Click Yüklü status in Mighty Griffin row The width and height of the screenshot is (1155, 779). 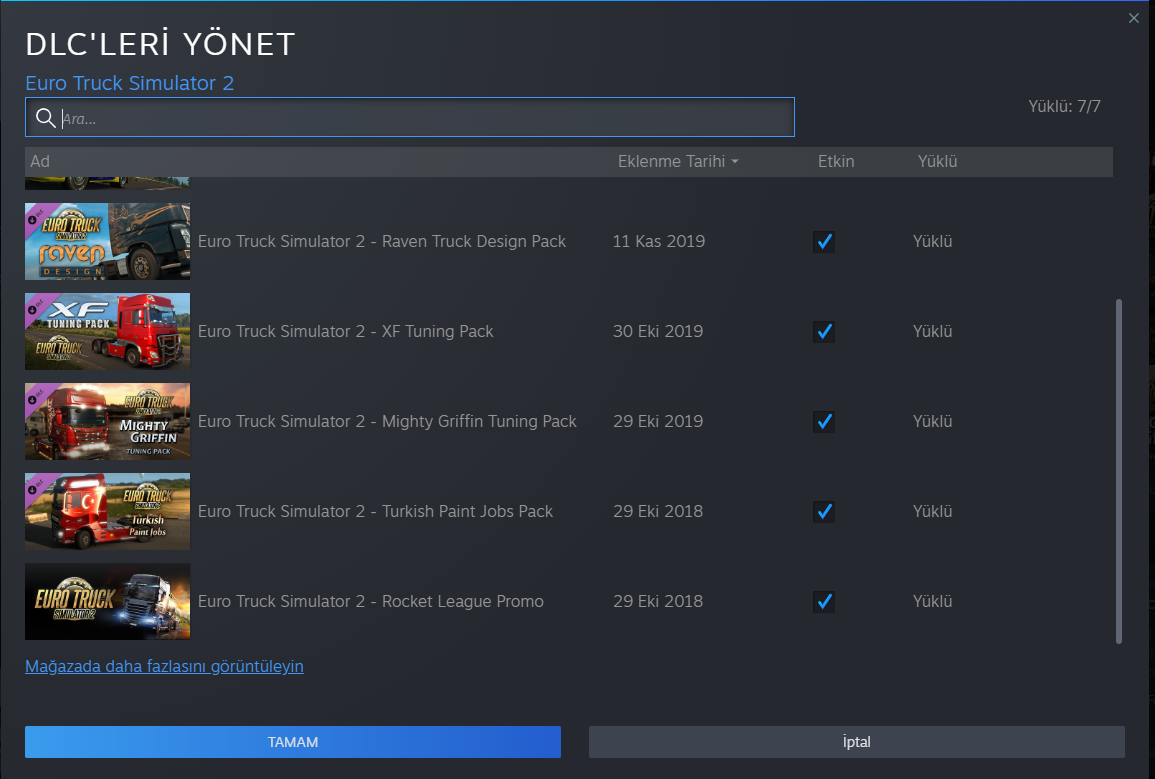click(x=933, y=421)
